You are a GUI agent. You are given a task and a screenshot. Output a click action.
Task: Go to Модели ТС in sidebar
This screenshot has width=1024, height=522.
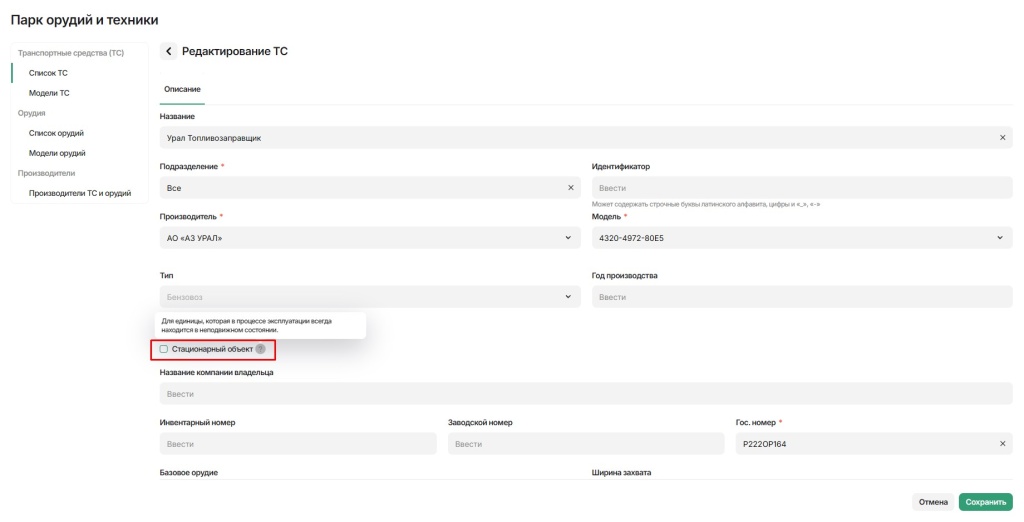click(x=49, y=93)
